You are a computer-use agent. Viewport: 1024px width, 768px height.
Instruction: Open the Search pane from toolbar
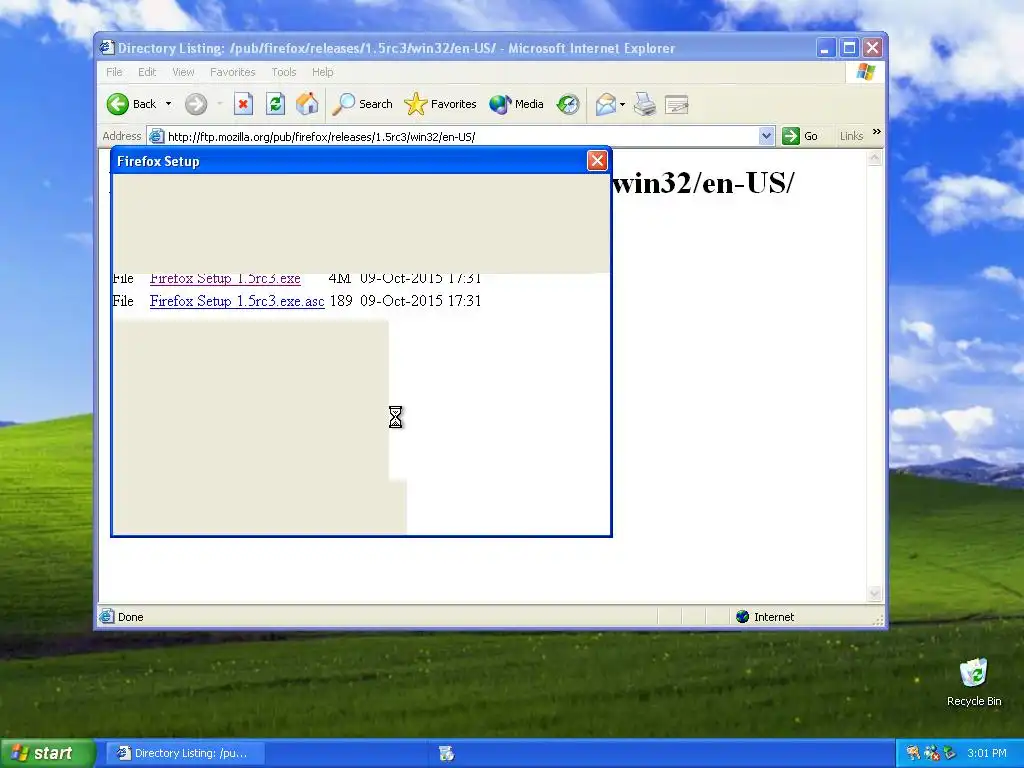(x=362, y=104)
